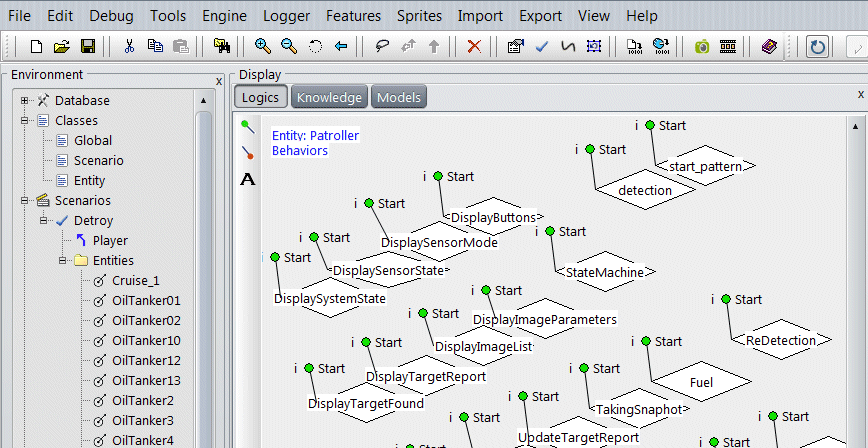Collapse the Classes tree node
The height and width of the screenshot is (448, 868).
point(25,121)
